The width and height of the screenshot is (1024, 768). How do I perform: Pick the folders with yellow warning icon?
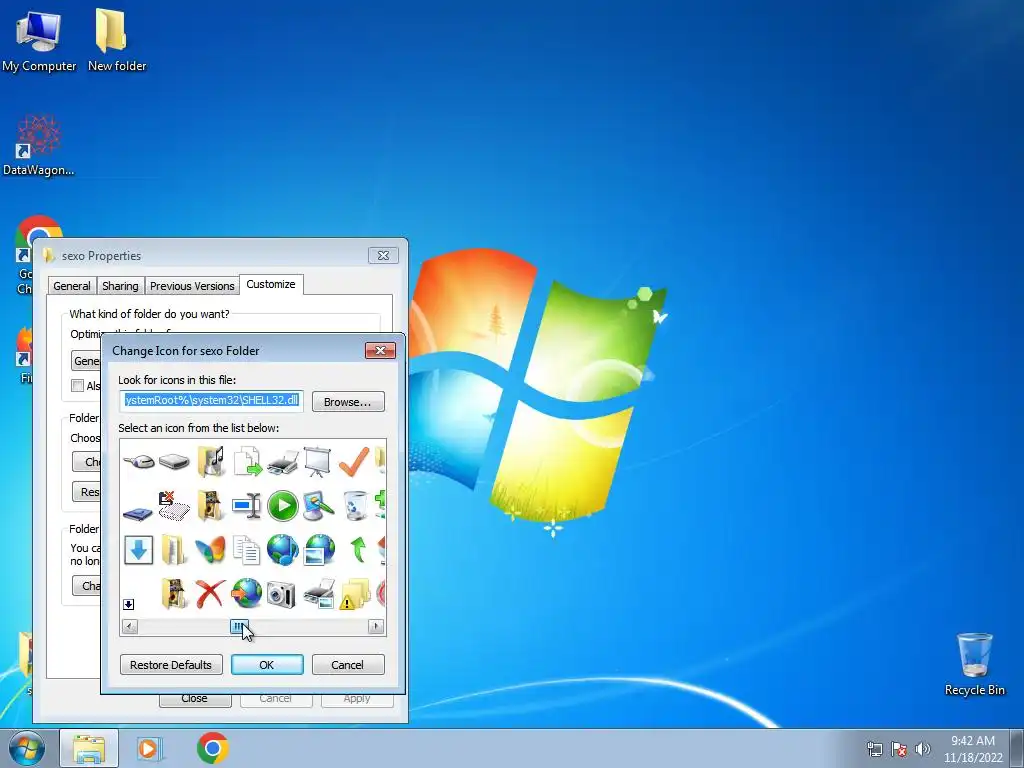tap(355, 594)
